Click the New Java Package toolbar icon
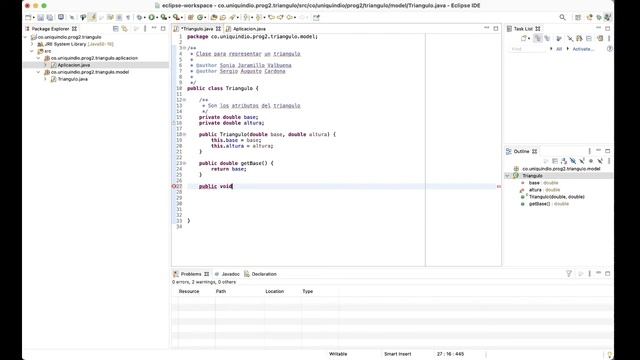Viewport: 640px width, 360px height. coord(191,18)
